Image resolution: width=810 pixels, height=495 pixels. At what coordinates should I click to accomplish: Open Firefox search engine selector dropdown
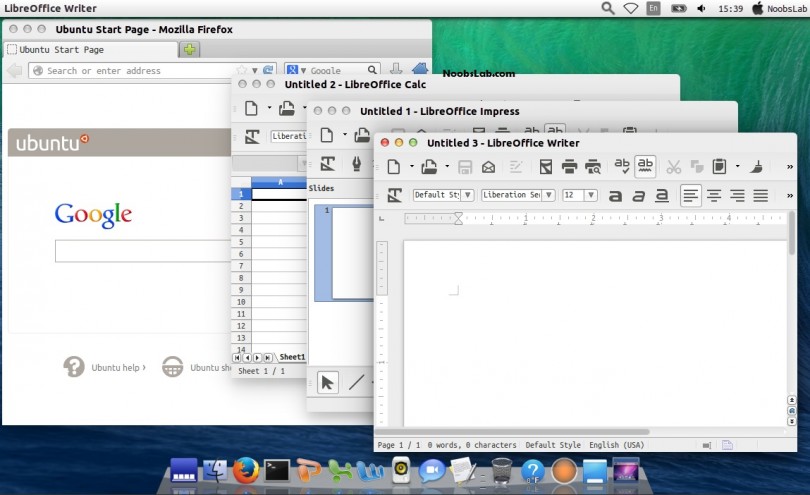(x=296, y=70)
